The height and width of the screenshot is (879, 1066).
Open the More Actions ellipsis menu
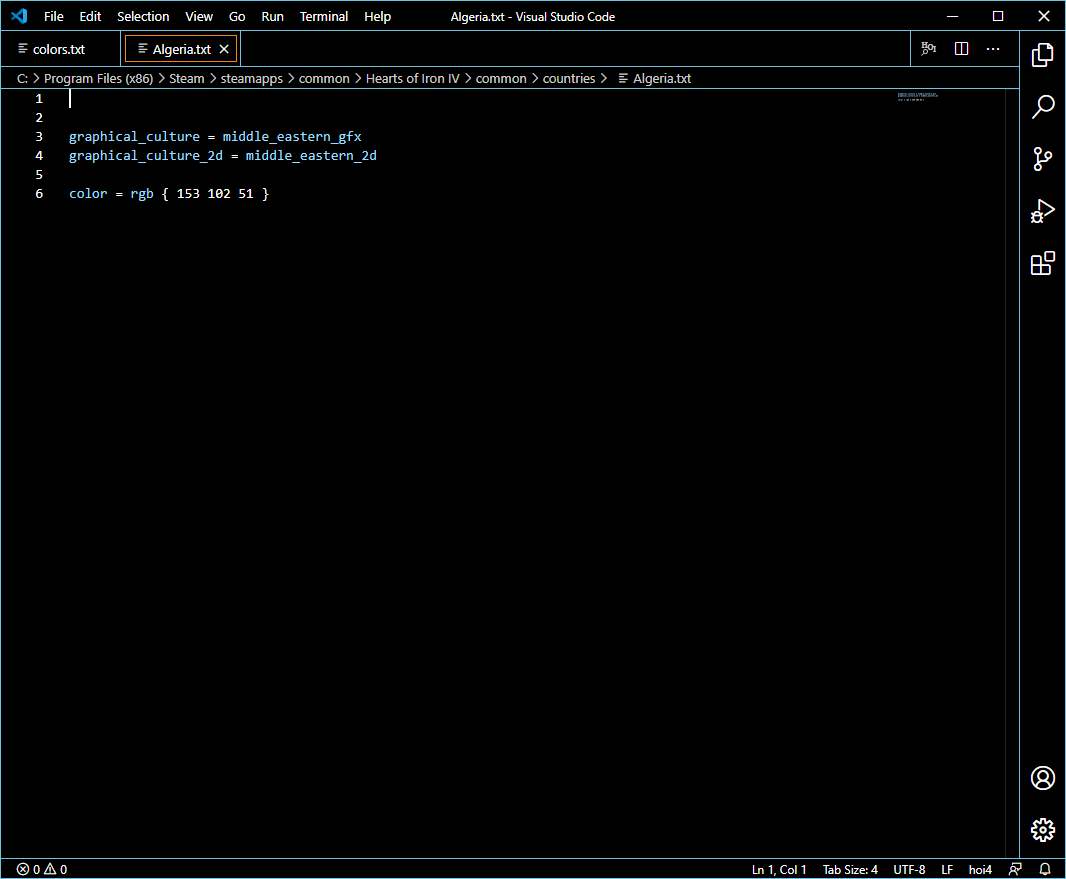993,48
